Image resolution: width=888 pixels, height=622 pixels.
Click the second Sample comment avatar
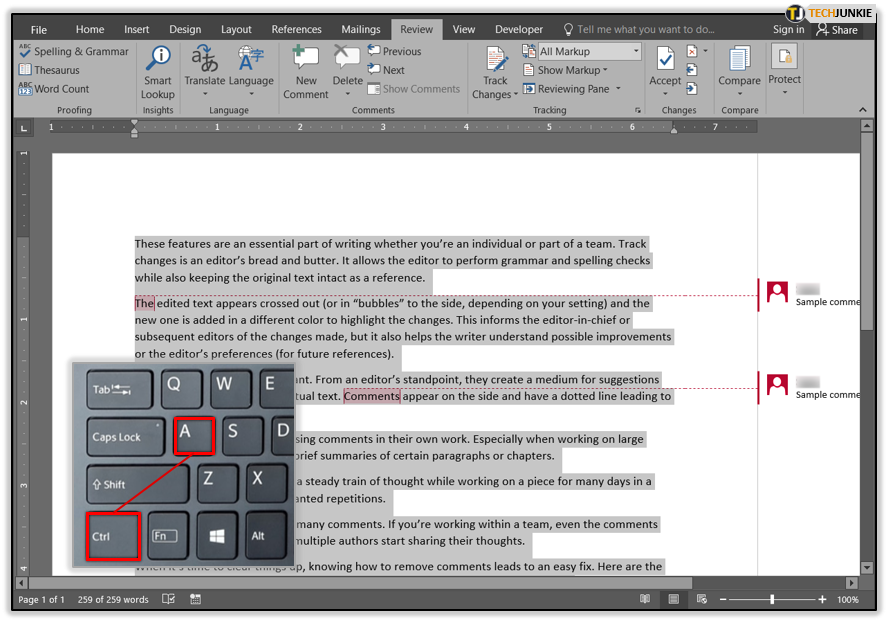click(777, 385)
